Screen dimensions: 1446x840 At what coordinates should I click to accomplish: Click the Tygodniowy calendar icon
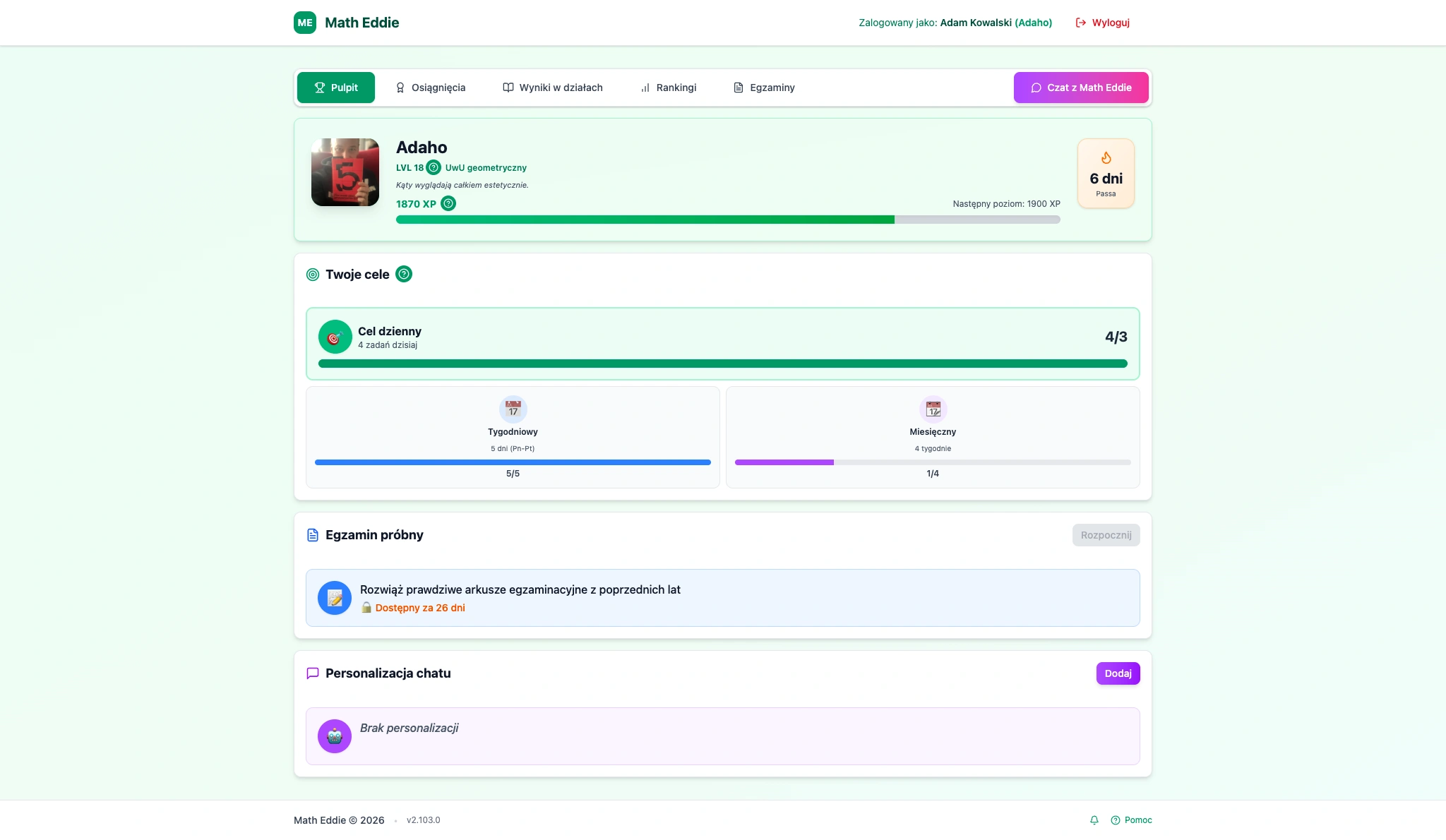pyautogui.click(x=513, y=409)
